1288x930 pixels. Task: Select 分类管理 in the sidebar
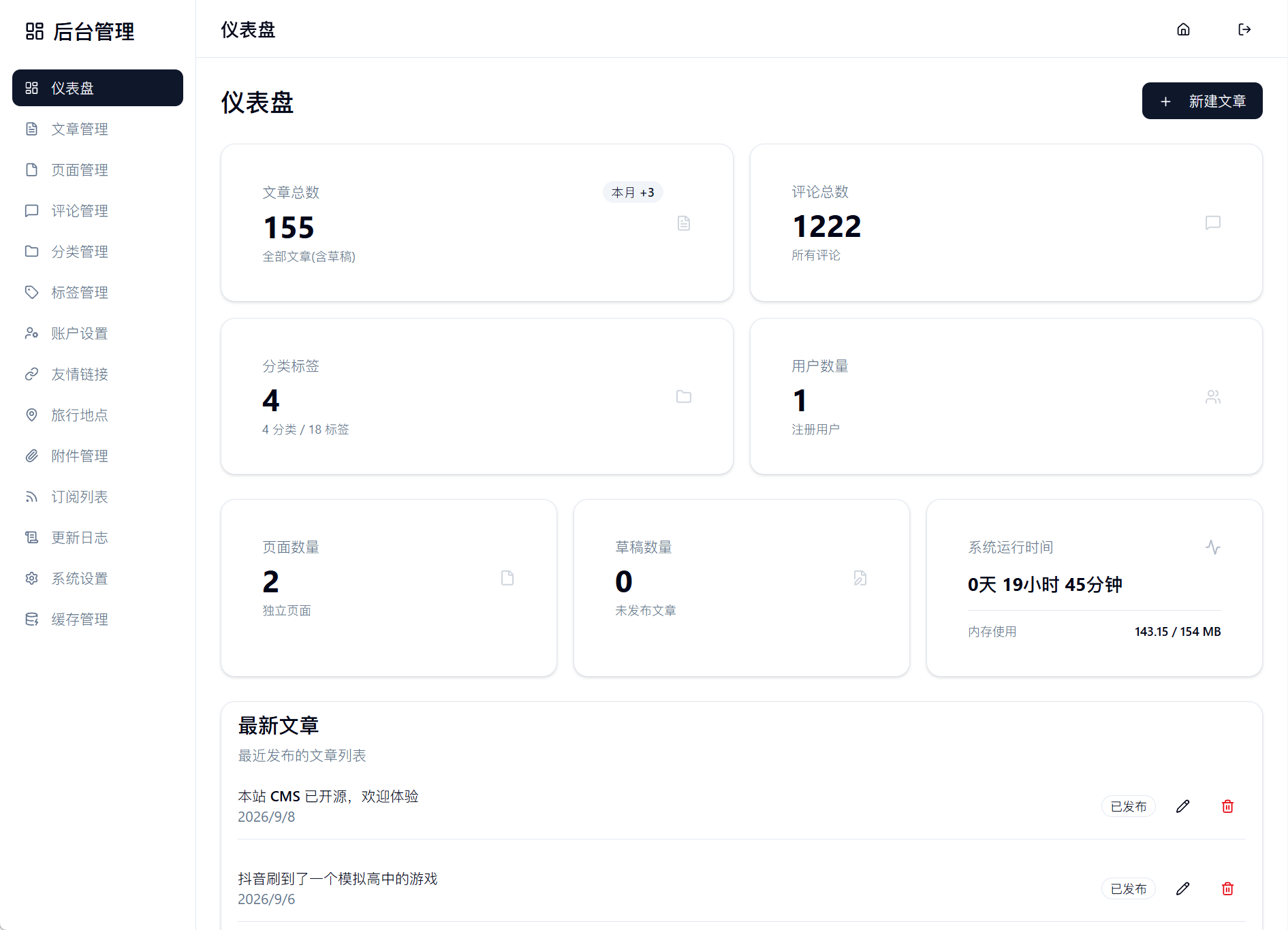coord(97,251)
